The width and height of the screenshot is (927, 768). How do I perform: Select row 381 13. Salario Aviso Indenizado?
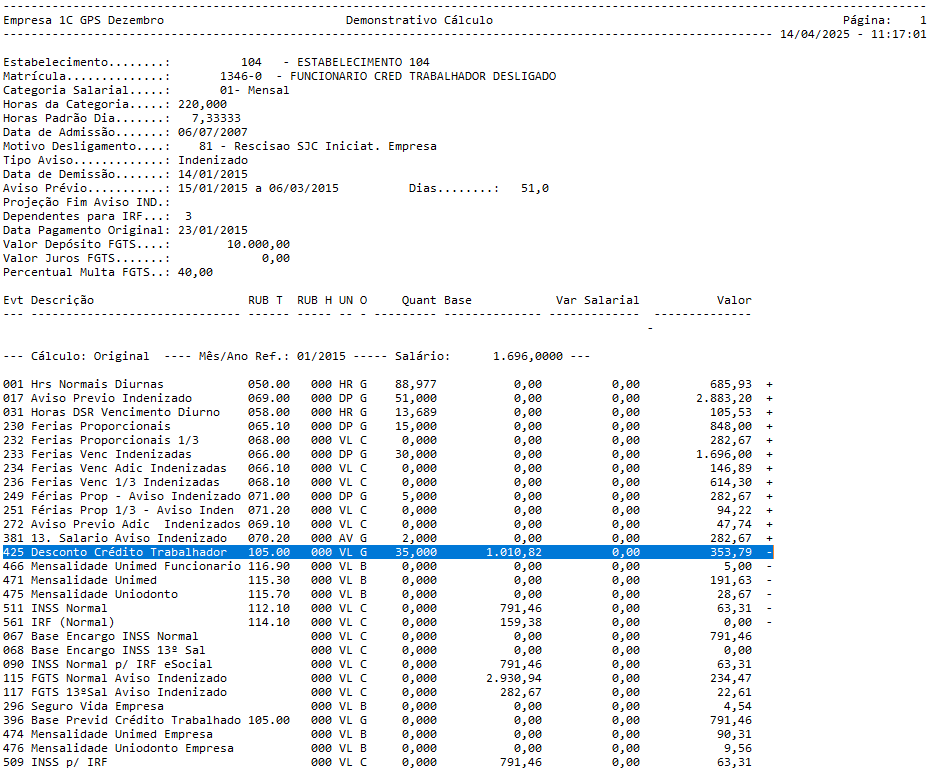click(130, 537)
